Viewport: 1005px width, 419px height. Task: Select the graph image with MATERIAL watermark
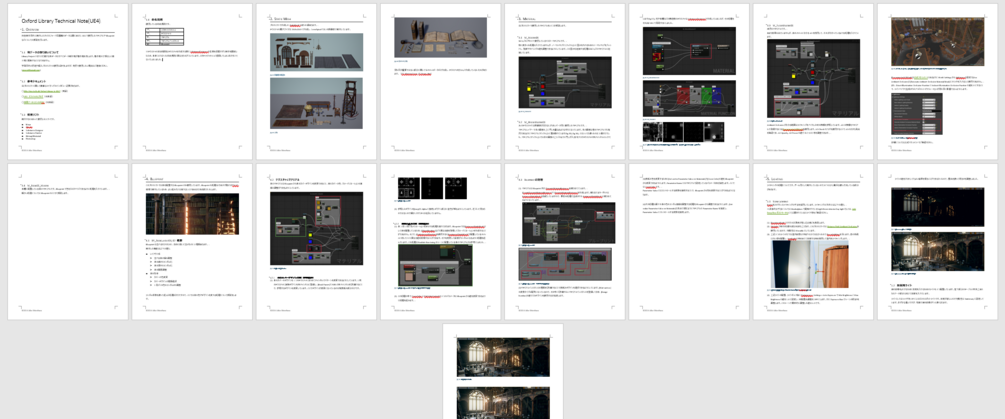click(689, 51)
